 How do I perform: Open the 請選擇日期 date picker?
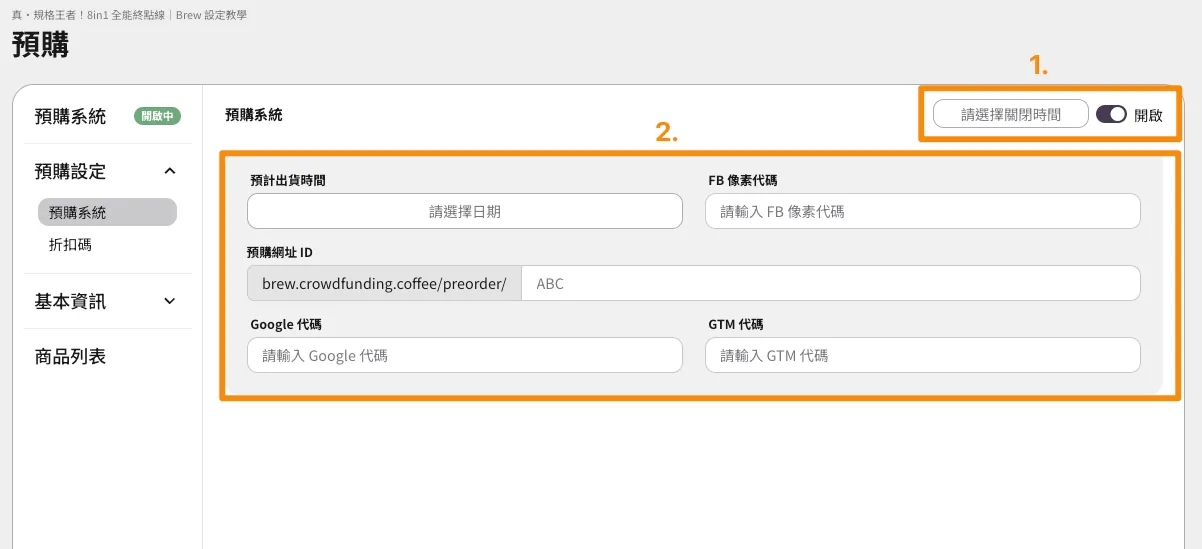click(465, 211)
